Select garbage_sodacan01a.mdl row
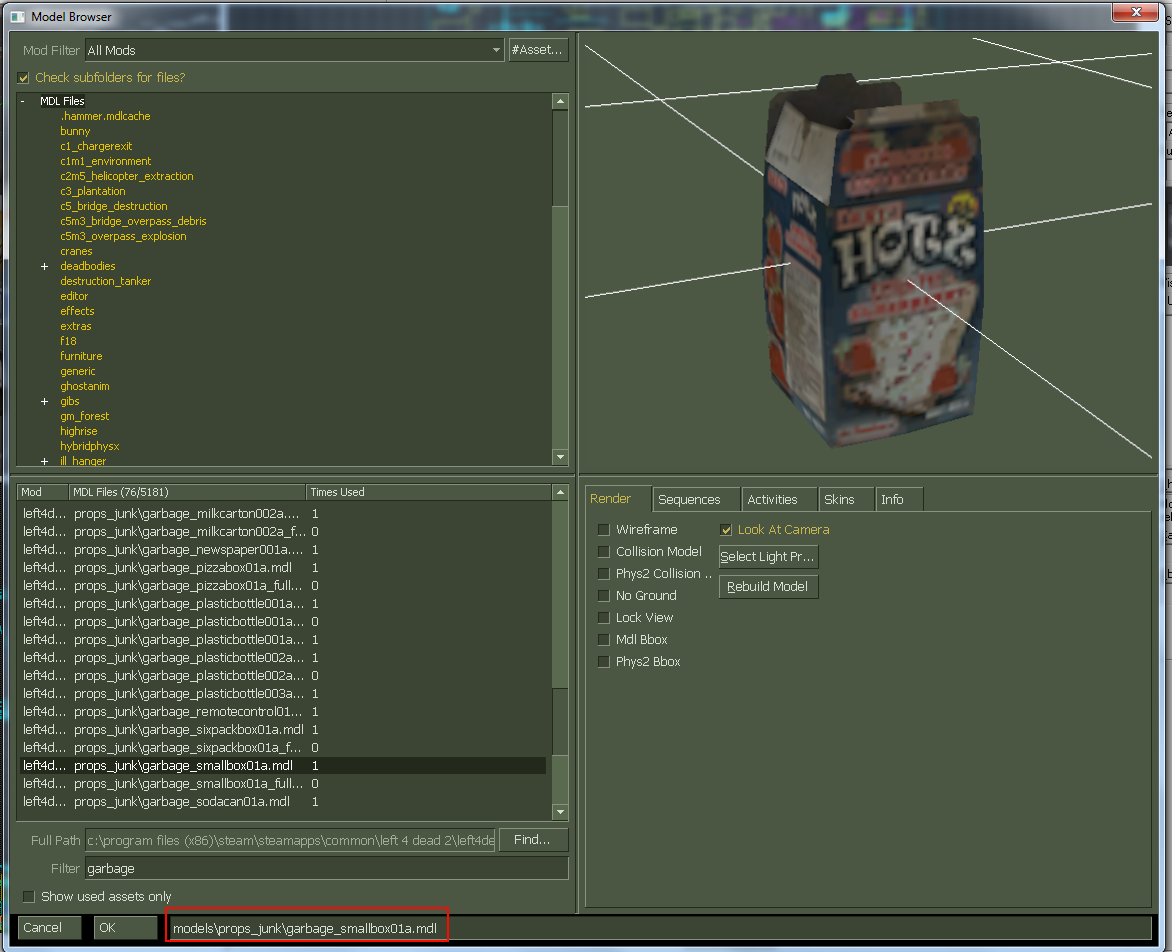 (283, 802)
